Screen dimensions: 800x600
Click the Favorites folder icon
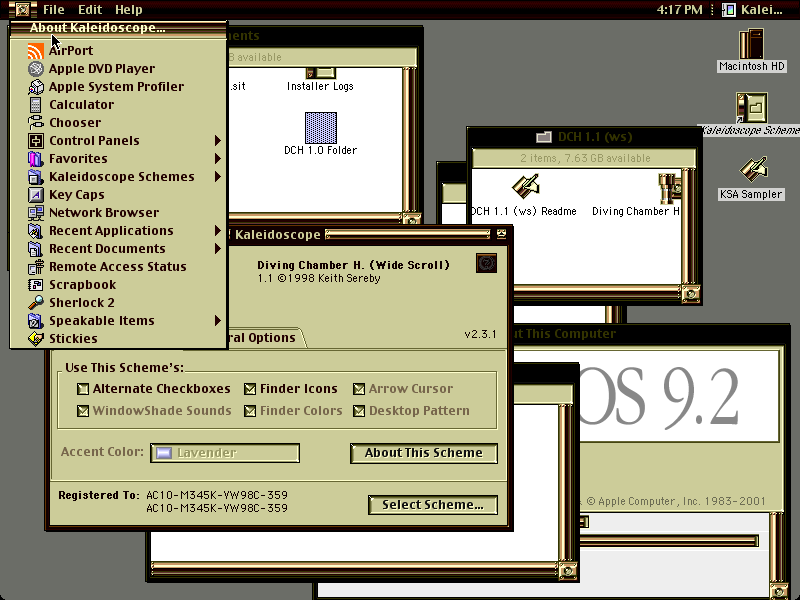(x=36, y=159)
